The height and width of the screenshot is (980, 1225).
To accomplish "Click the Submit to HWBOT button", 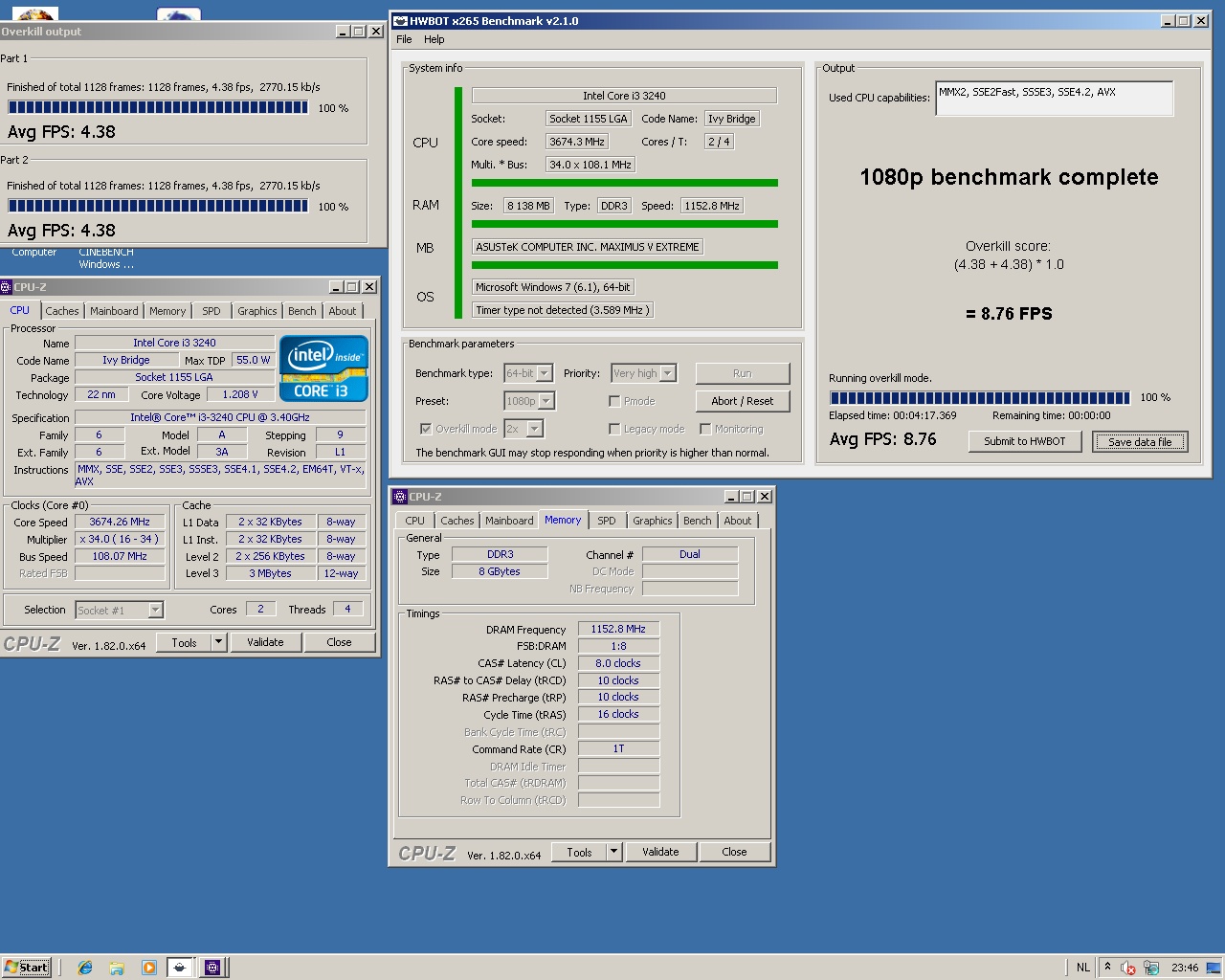I will point(1025,441).
